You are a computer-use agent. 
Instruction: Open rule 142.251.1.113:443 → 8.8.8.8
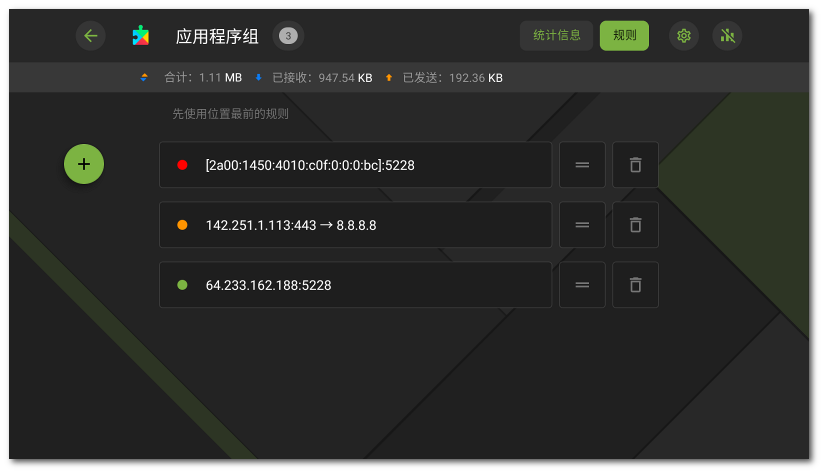(356, 225)
